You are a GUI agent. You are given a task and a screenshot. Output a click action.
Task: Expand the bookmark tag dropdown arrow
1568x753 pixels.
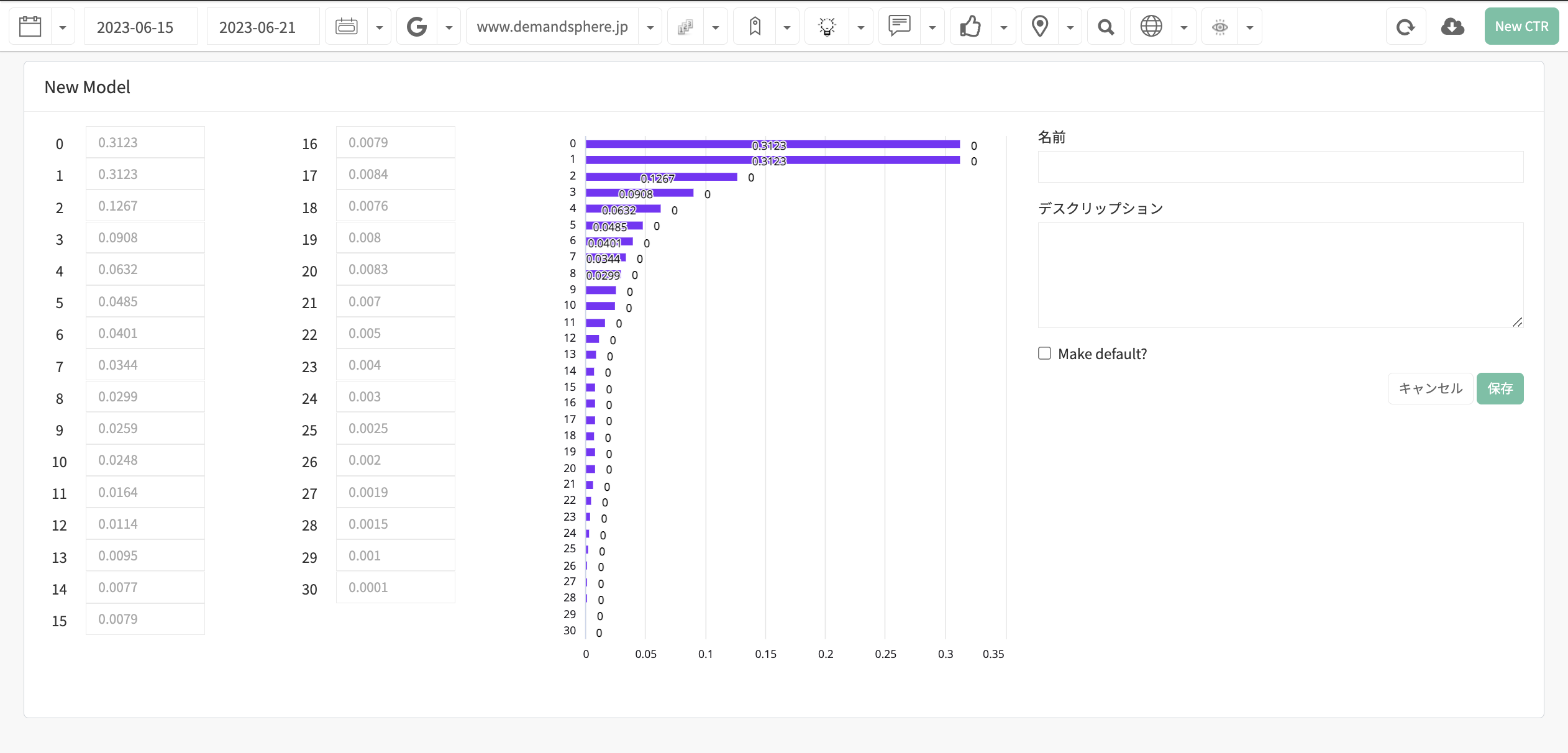click(x=787, y=27)
